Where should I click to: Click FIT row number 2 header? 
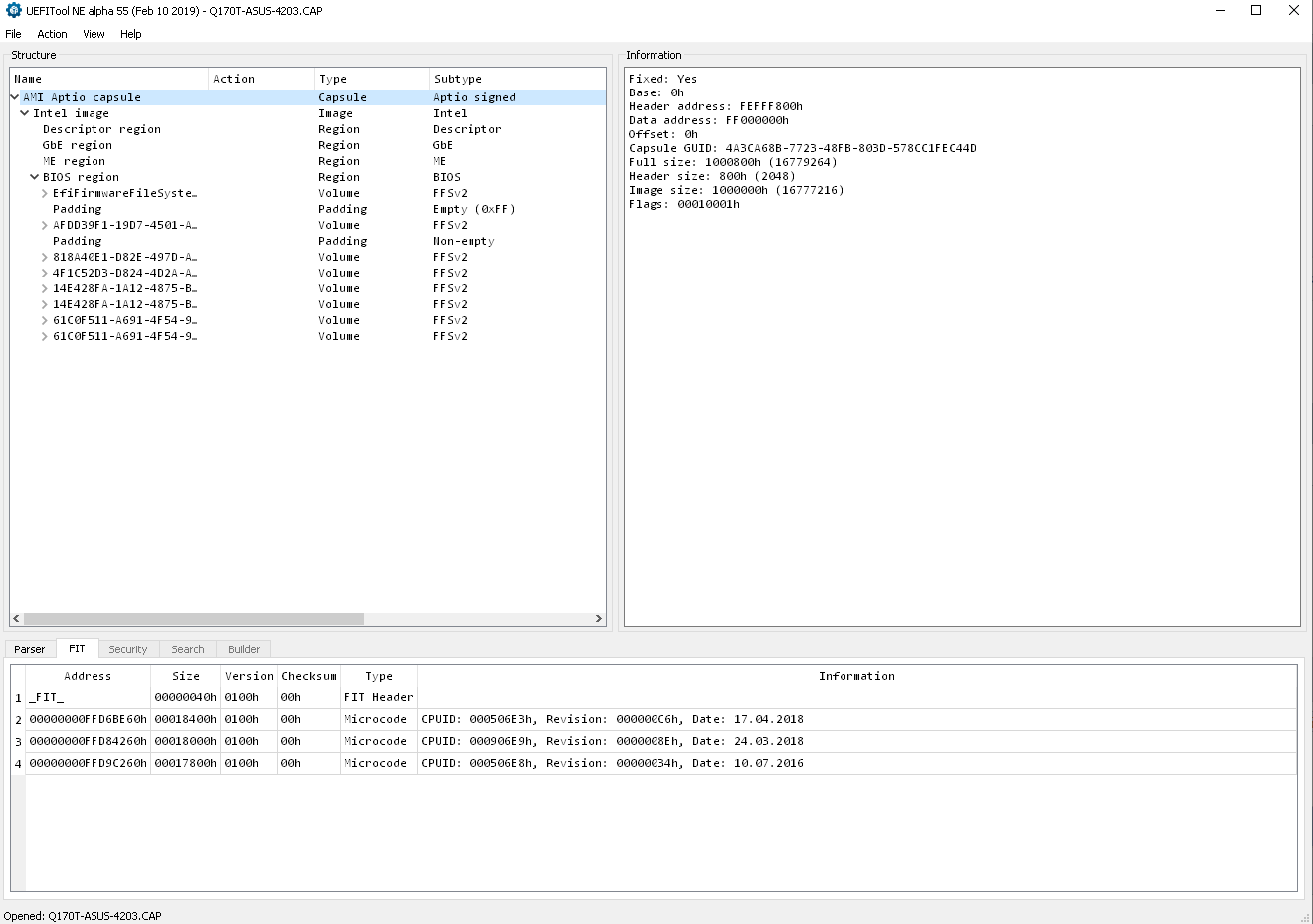(18, 719)
